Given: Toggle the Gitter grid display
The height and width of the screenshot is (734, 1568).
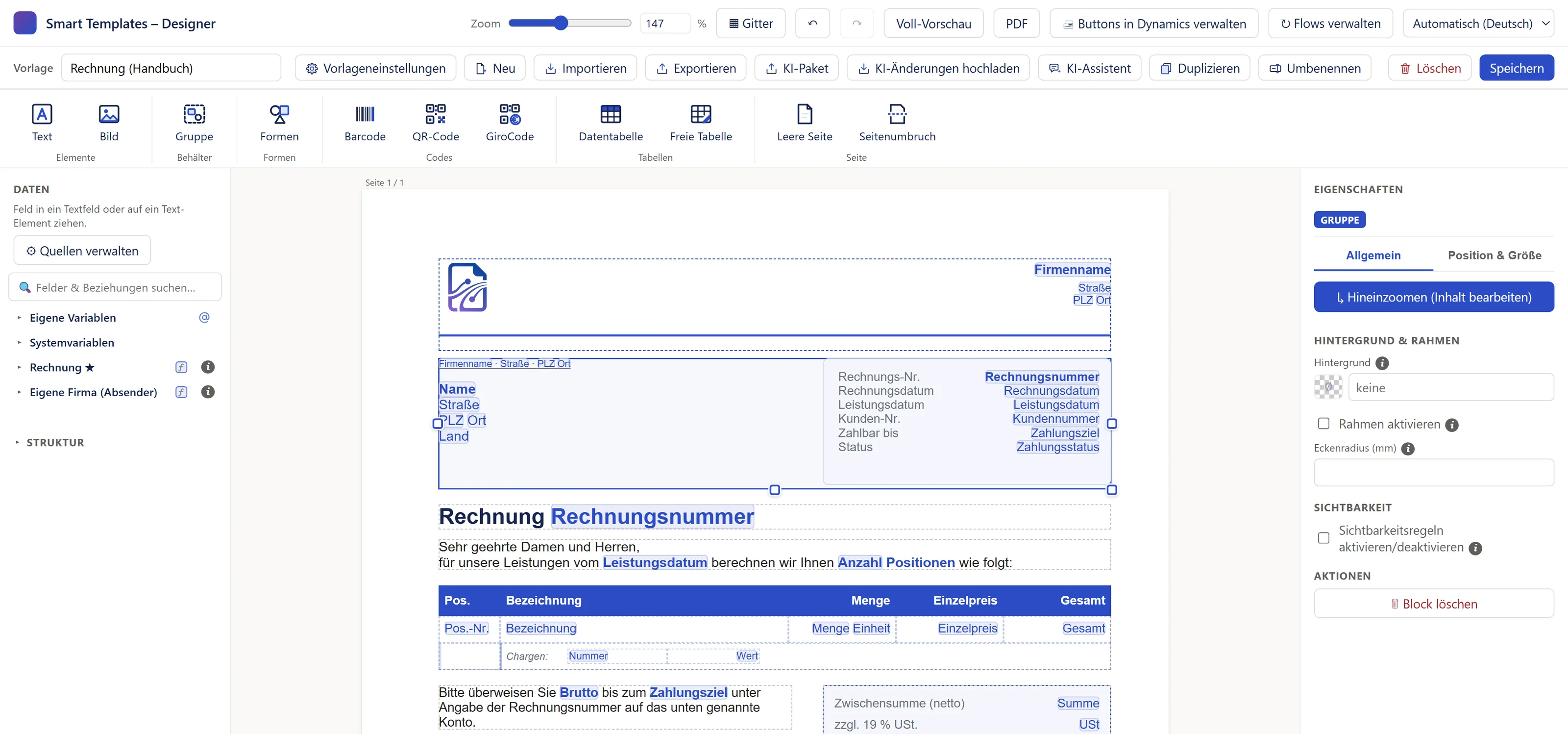Looking at the screenshot, I should pyautogui.click(x=751, y=23).
